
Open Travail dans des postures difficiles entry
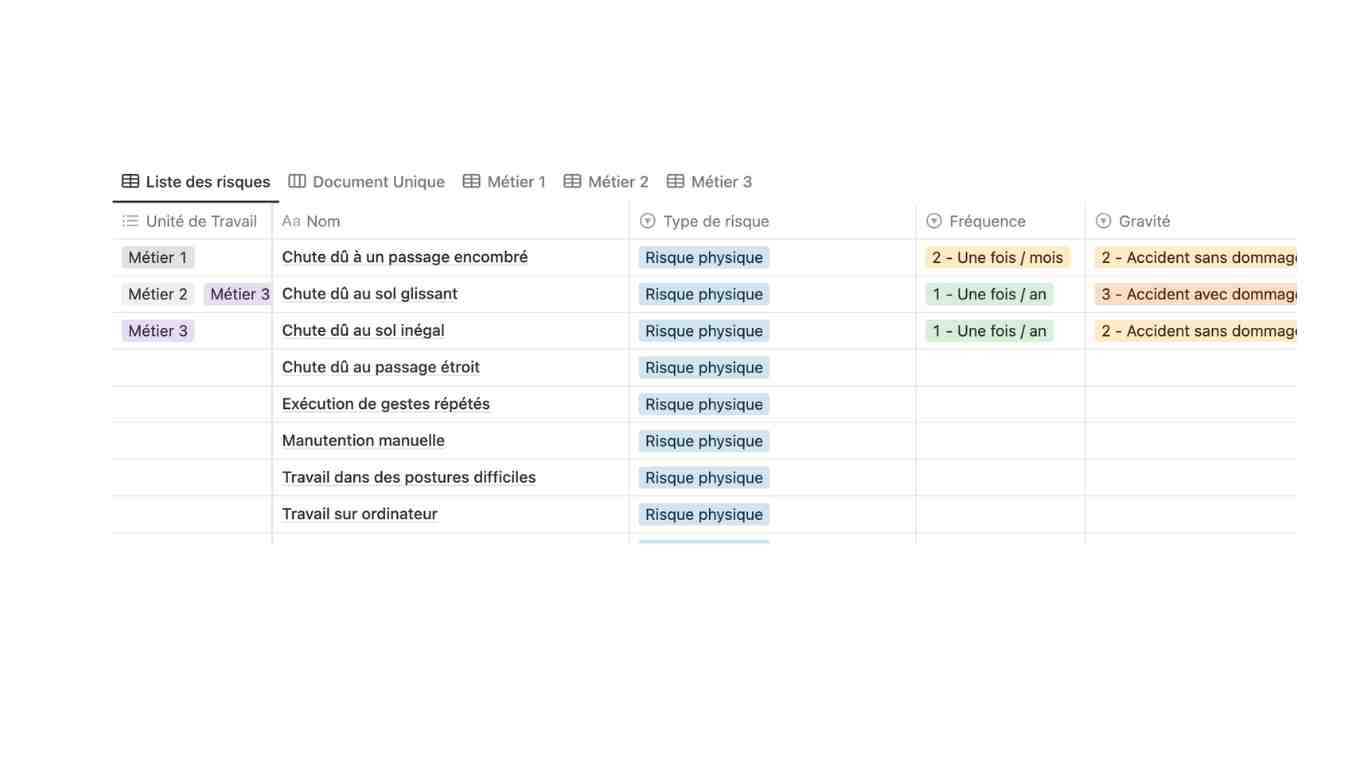coord(409,477)
